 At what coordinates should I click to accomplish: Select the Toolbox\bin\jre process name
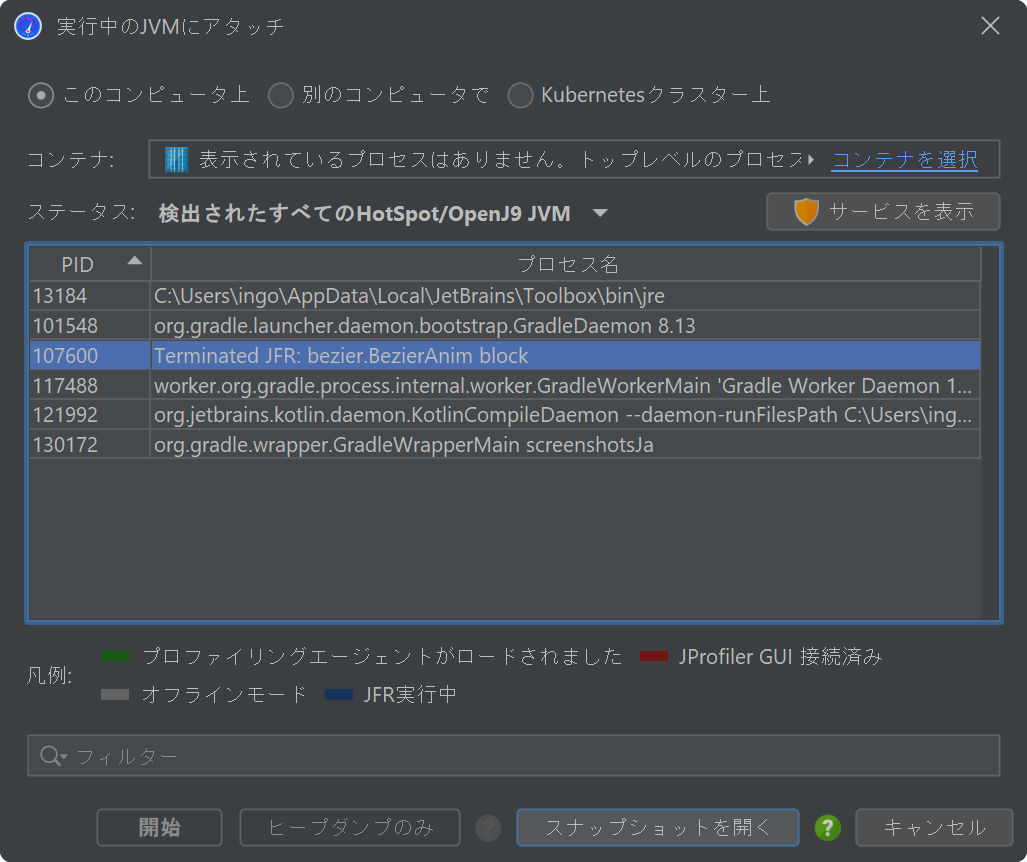tap(566, 295)
